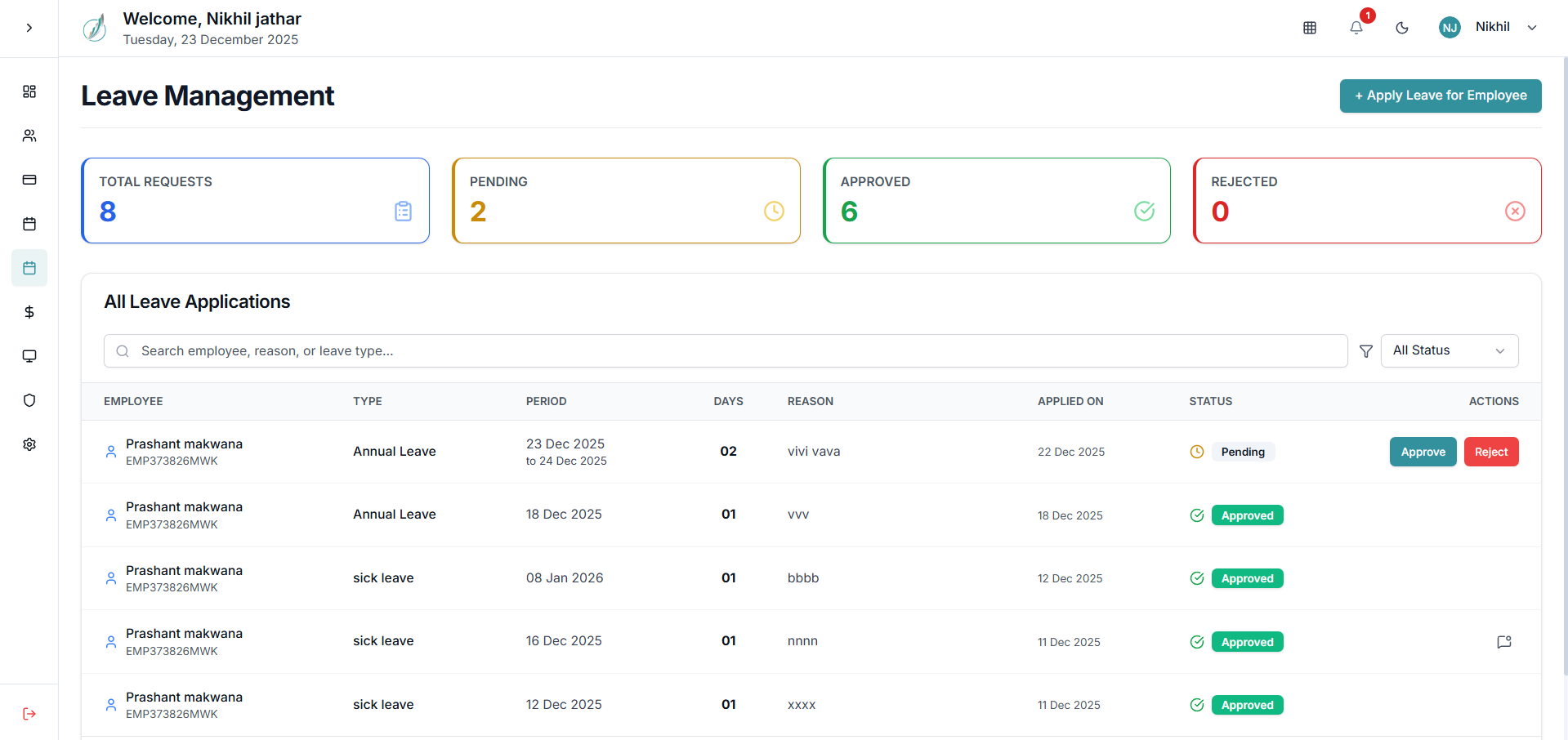
Task: Open comment icon on 16 Dec leave row
Action: (1503, 642)
